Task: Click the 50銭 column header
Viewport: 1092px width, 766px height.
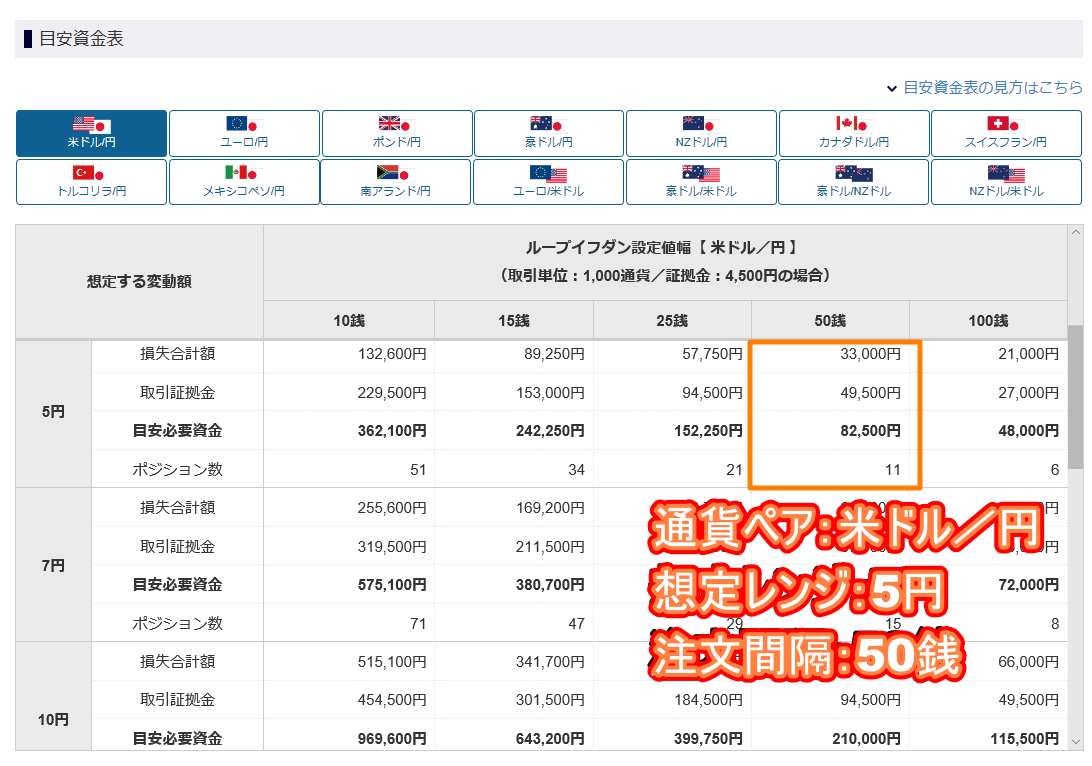Action: tap(830, 320)
